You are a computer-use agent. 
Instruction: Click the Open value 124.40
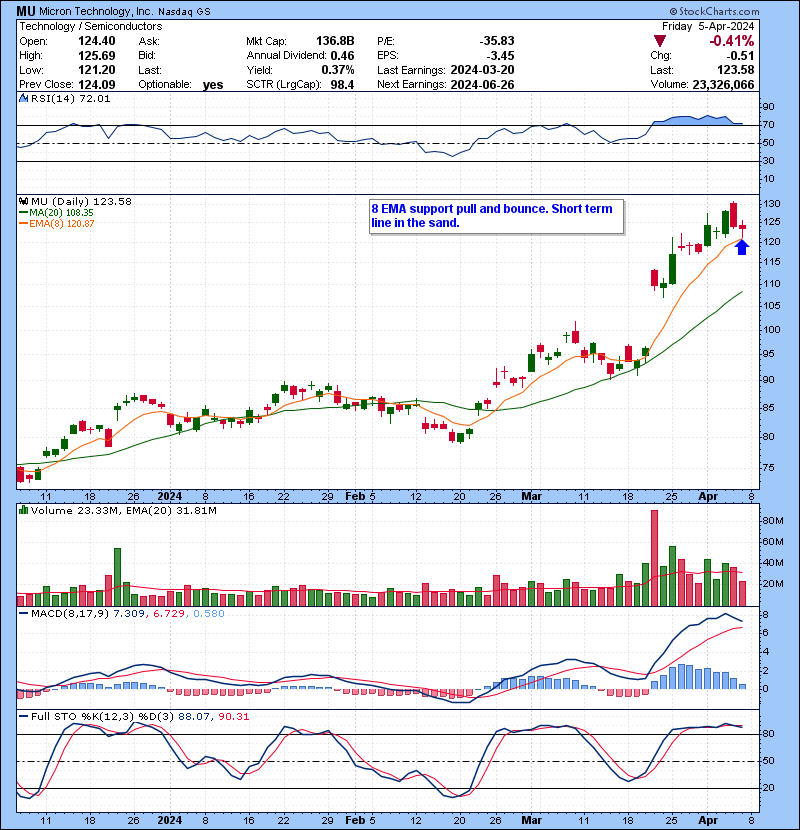coord(97,41)
